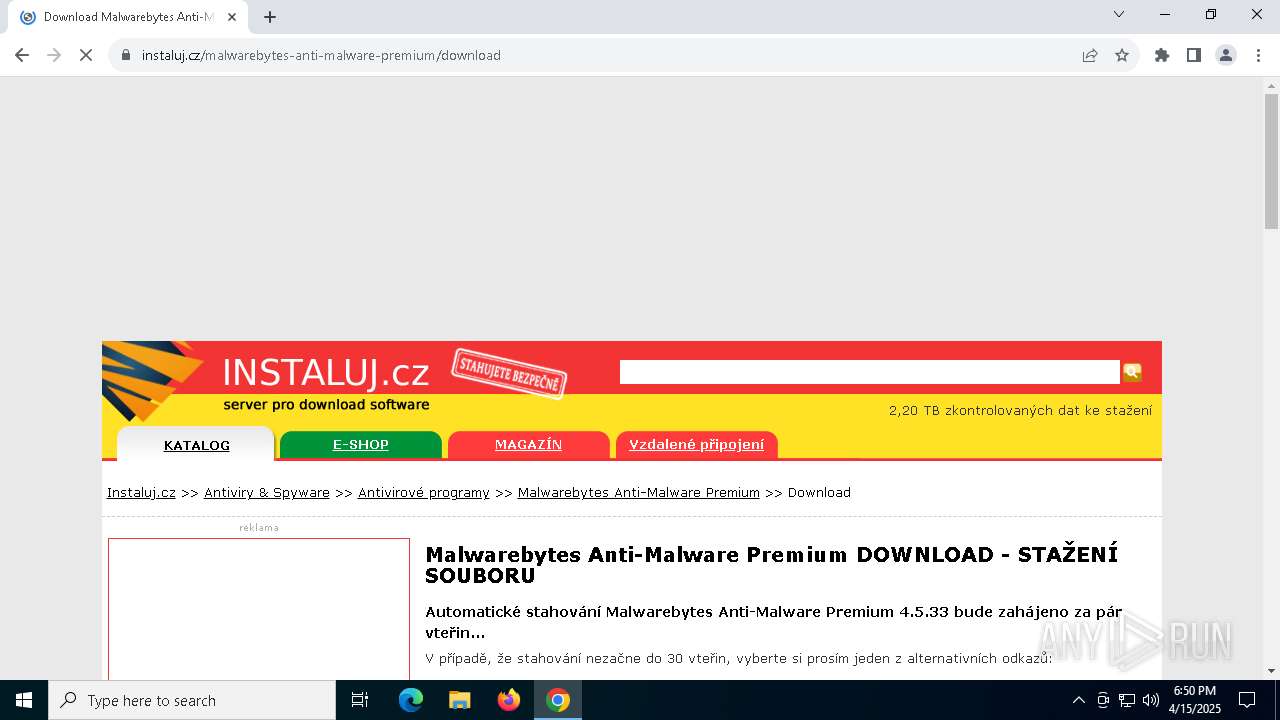This screenshot has height=720, width=1280.
Task: Click the site search magnifier button
Action: pos(1132,372)
